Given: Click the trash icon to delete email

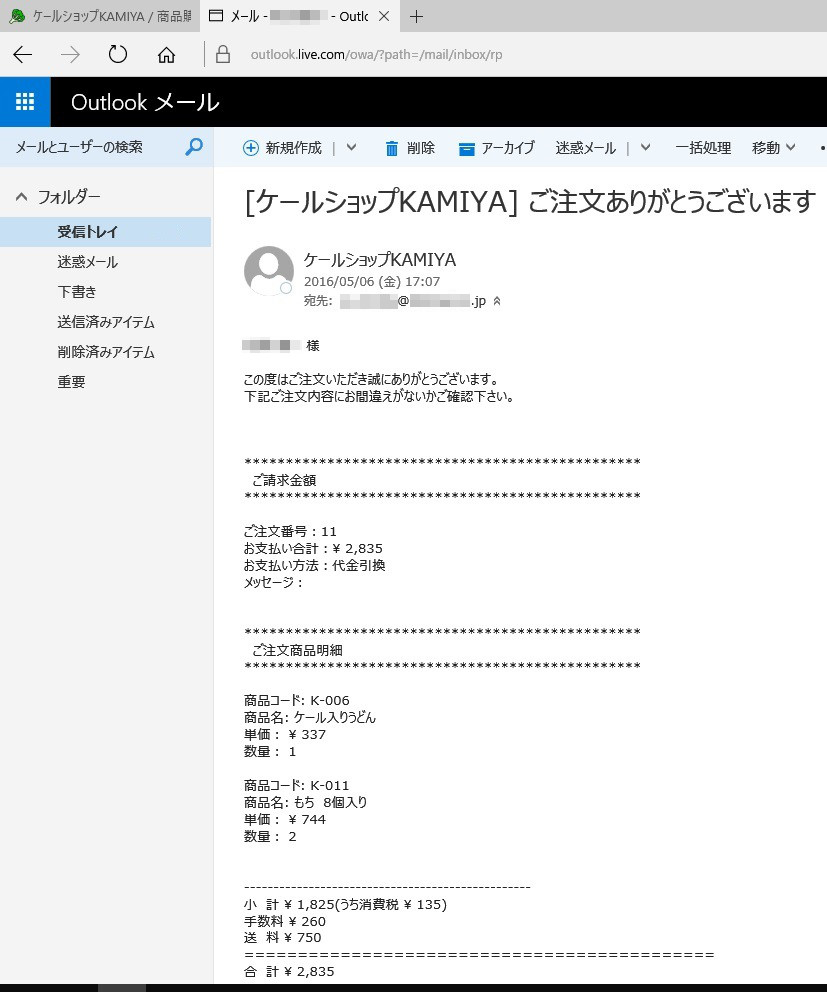Looking at the screenshot, I should pyautogui.click(x=392, y=148).
